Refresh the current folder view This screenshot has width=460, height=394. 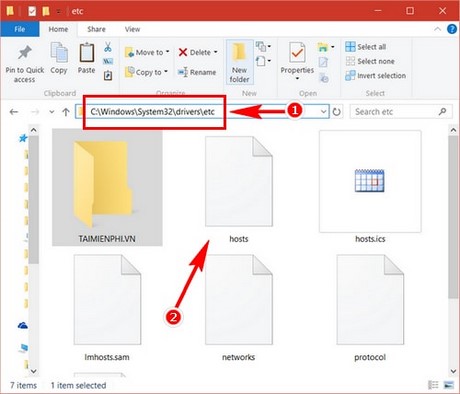click(x=337, y=112)
